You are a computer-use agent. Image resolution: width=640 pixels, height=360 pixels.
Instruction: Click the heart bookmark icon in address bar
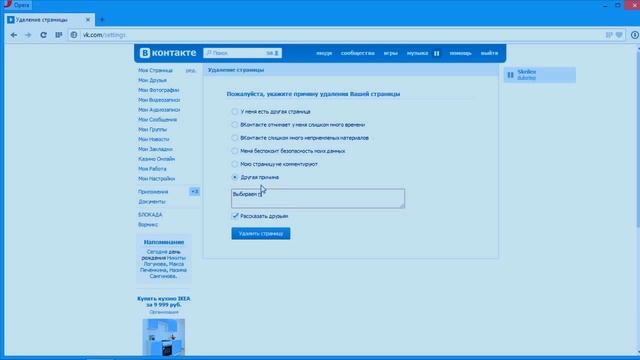620,35
